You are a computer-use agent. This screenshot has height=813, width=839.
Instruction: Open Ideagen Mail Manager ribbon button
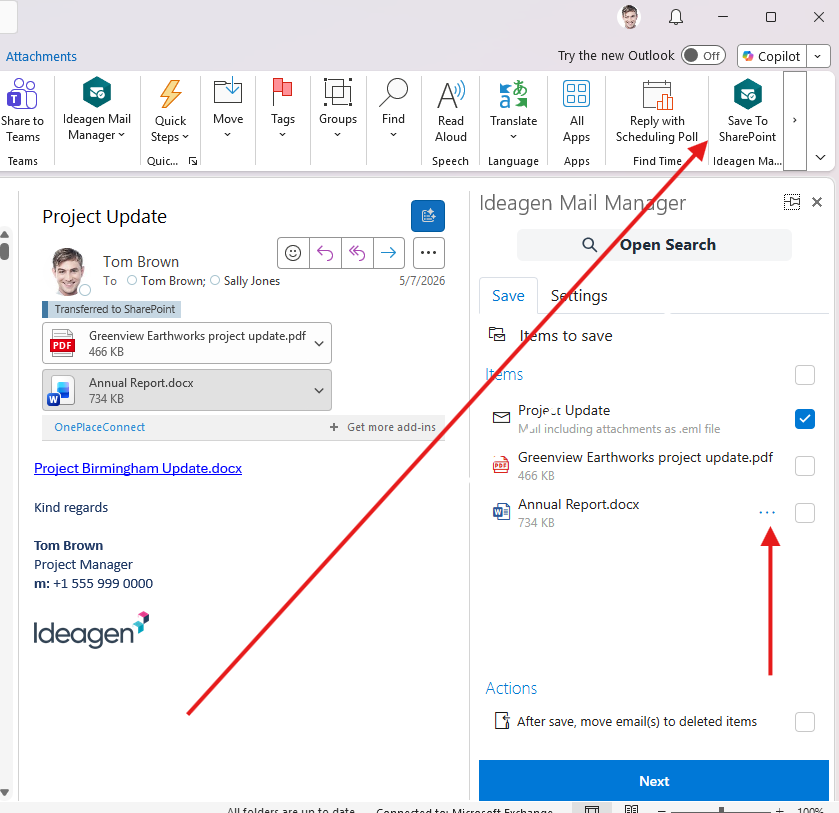(96, 110)
